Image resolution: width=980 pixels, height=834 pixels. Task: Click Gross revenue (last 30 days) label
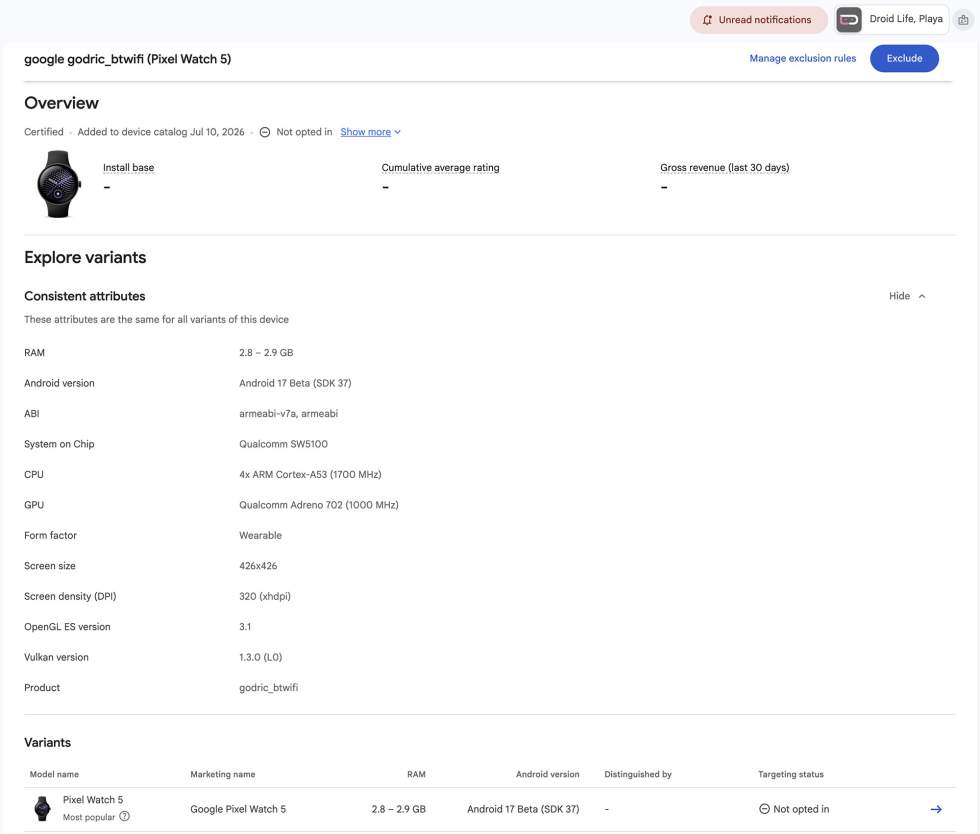click(724, 168)
